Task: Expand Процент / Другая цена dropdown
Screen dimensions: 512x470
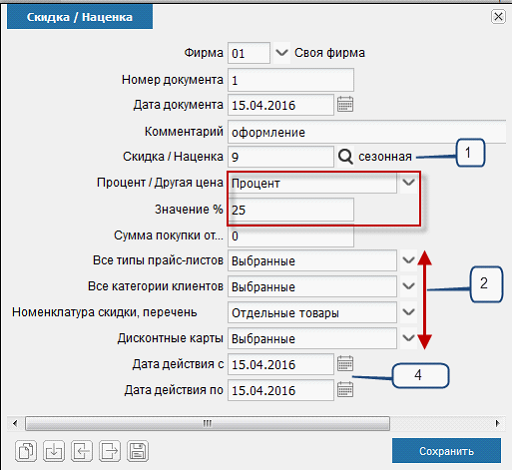Action: (409, 182)
